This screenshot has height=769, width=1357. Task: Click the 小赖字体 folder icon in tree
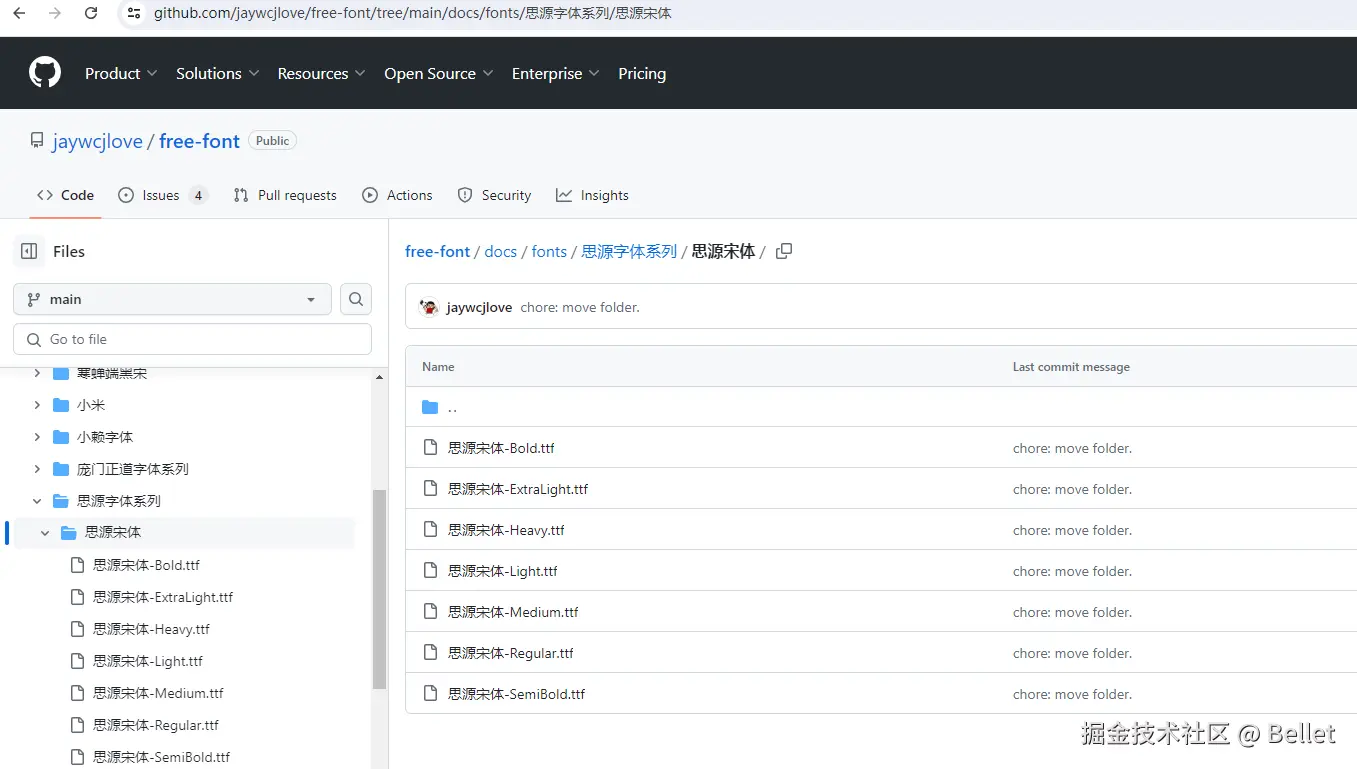[61, 437]
